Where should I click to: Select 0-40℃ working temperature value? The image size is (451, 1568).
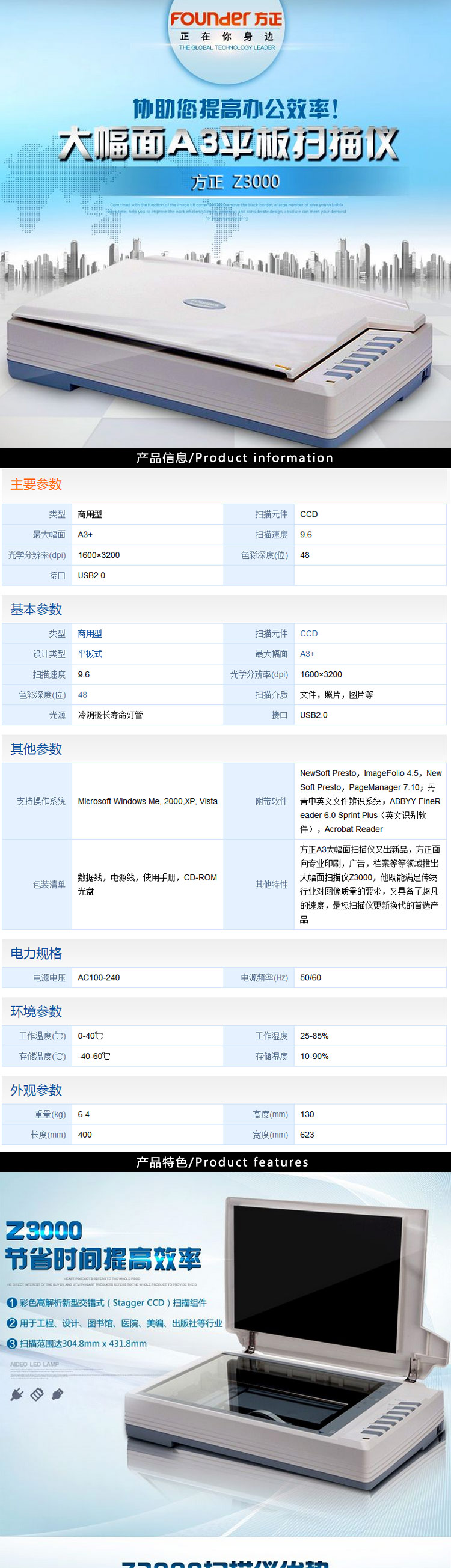90,1036
